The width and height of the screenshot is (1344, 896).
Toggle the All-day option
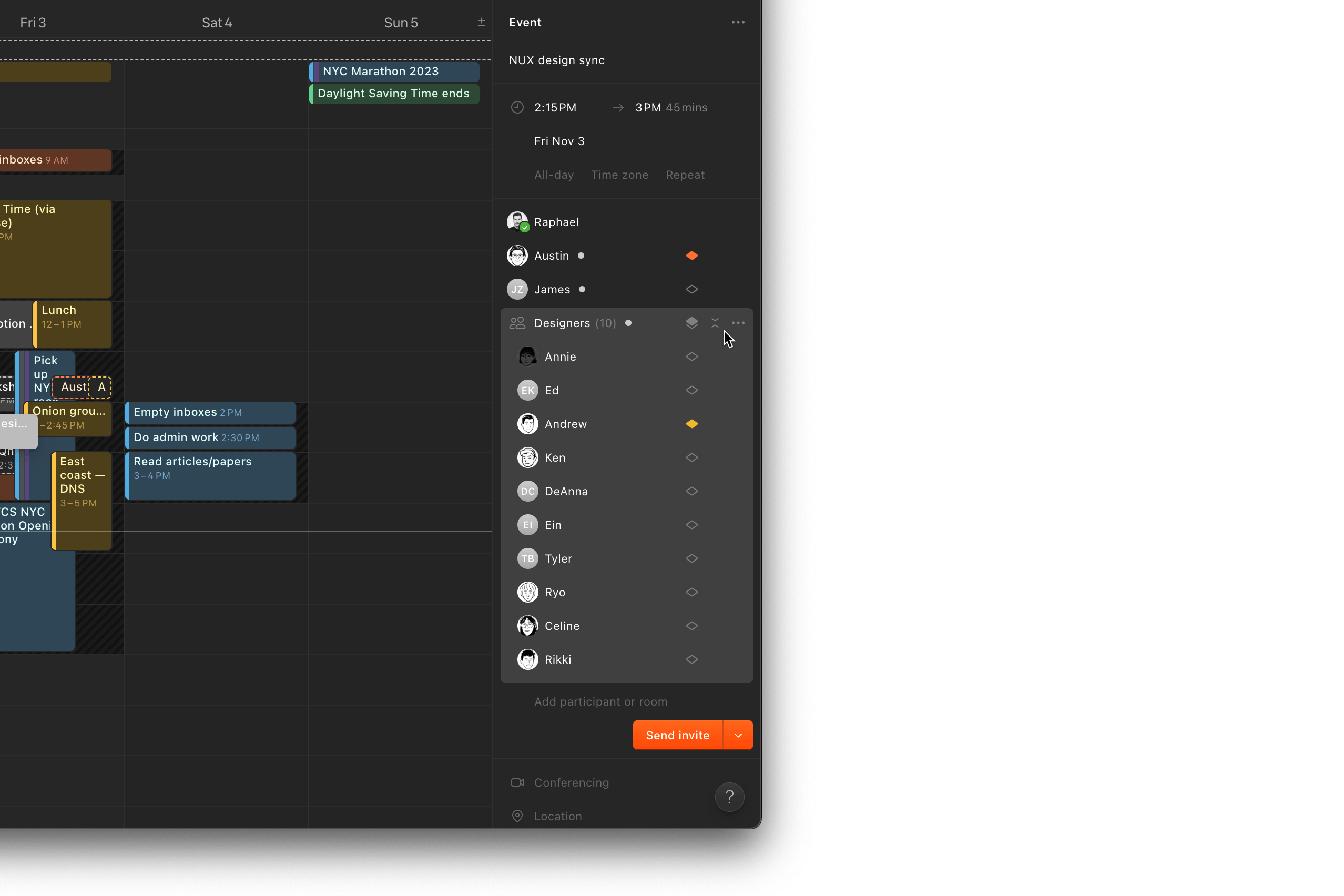click(x=553, y=175)
